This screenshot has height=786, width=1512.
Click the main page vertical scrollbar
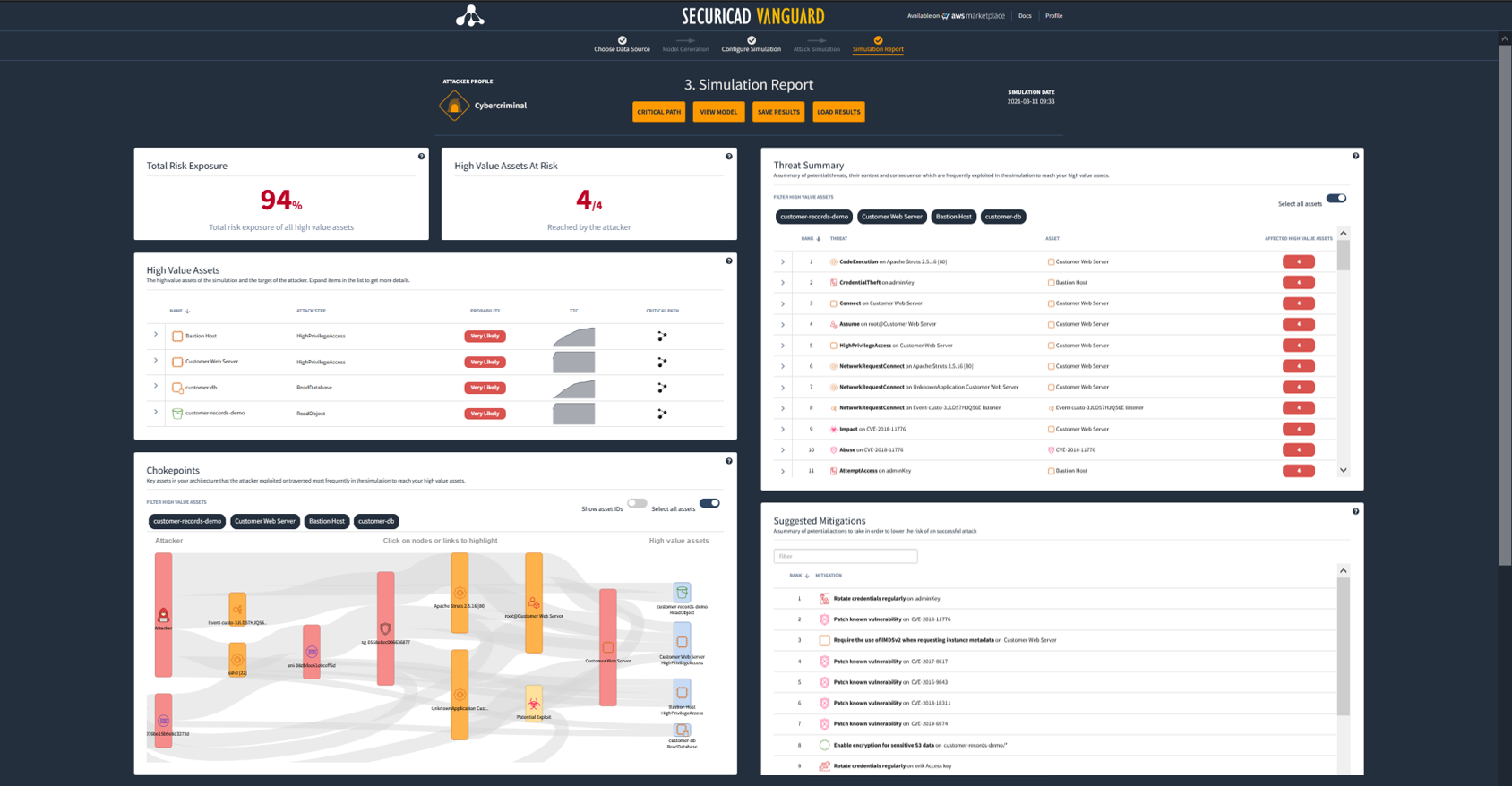pyautogui.click(x=1505, y=304)
